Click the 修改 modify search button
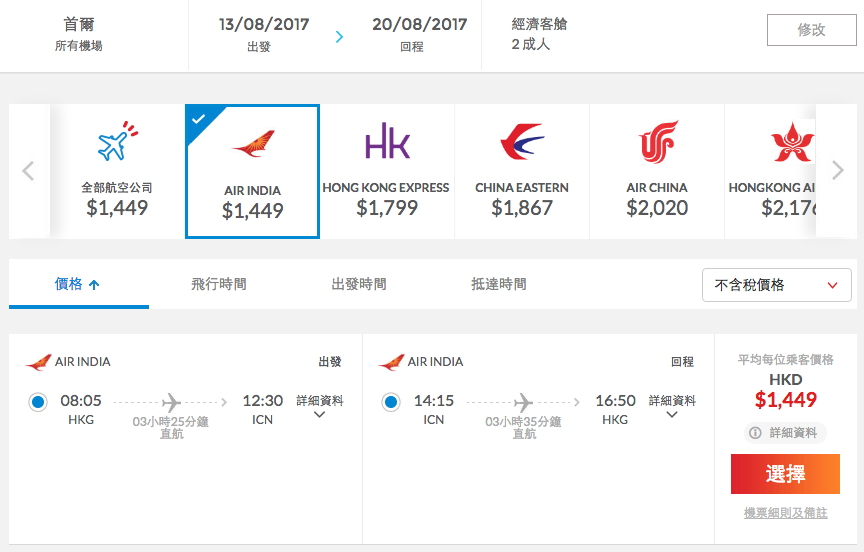The width and height of the screenshot is (864, 552). tap(812, 30)
